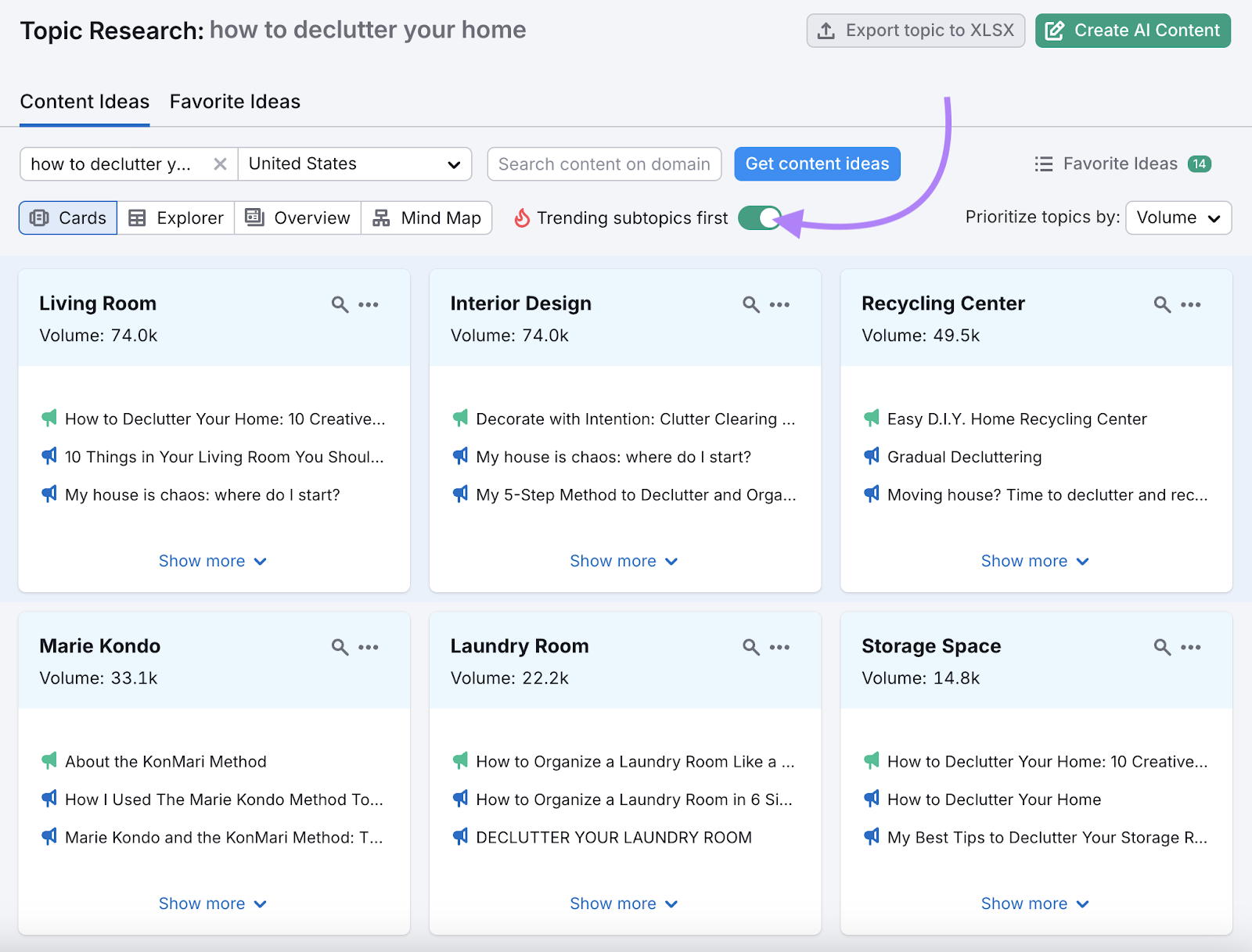
Task: Open the magnifier search on the Living Room card
Action: (x=340, y=304)
